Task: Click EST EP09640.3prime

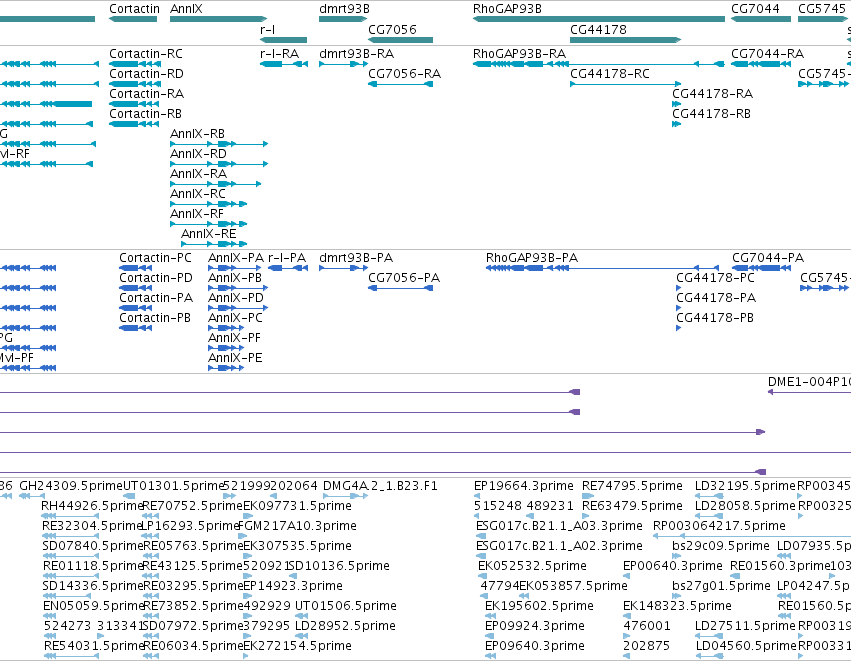Action: 491,657
